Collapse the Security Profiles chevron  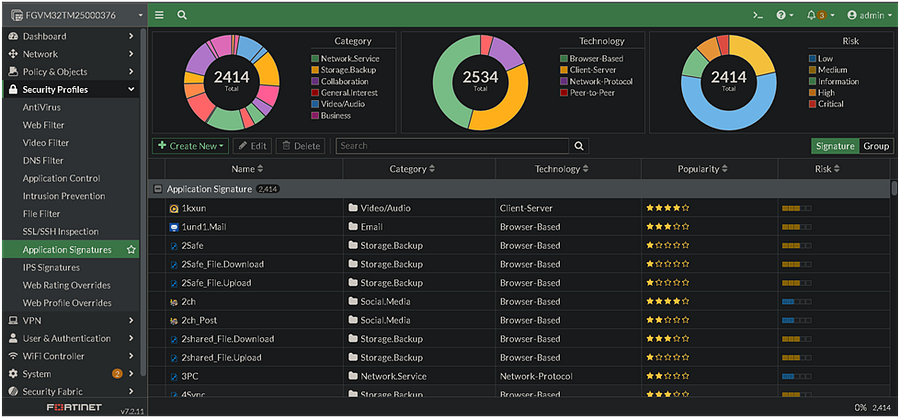tap(131, 90)
